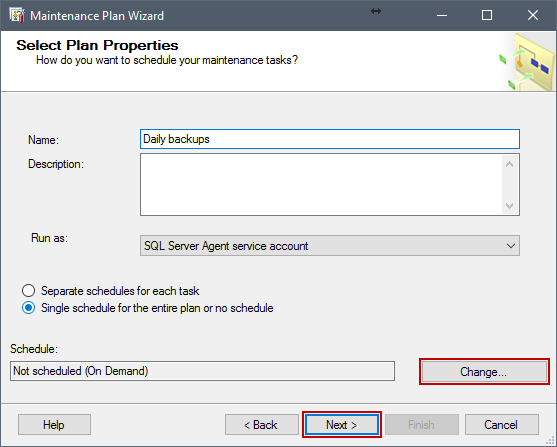Open the Run as dropdown

coord(330,246)
